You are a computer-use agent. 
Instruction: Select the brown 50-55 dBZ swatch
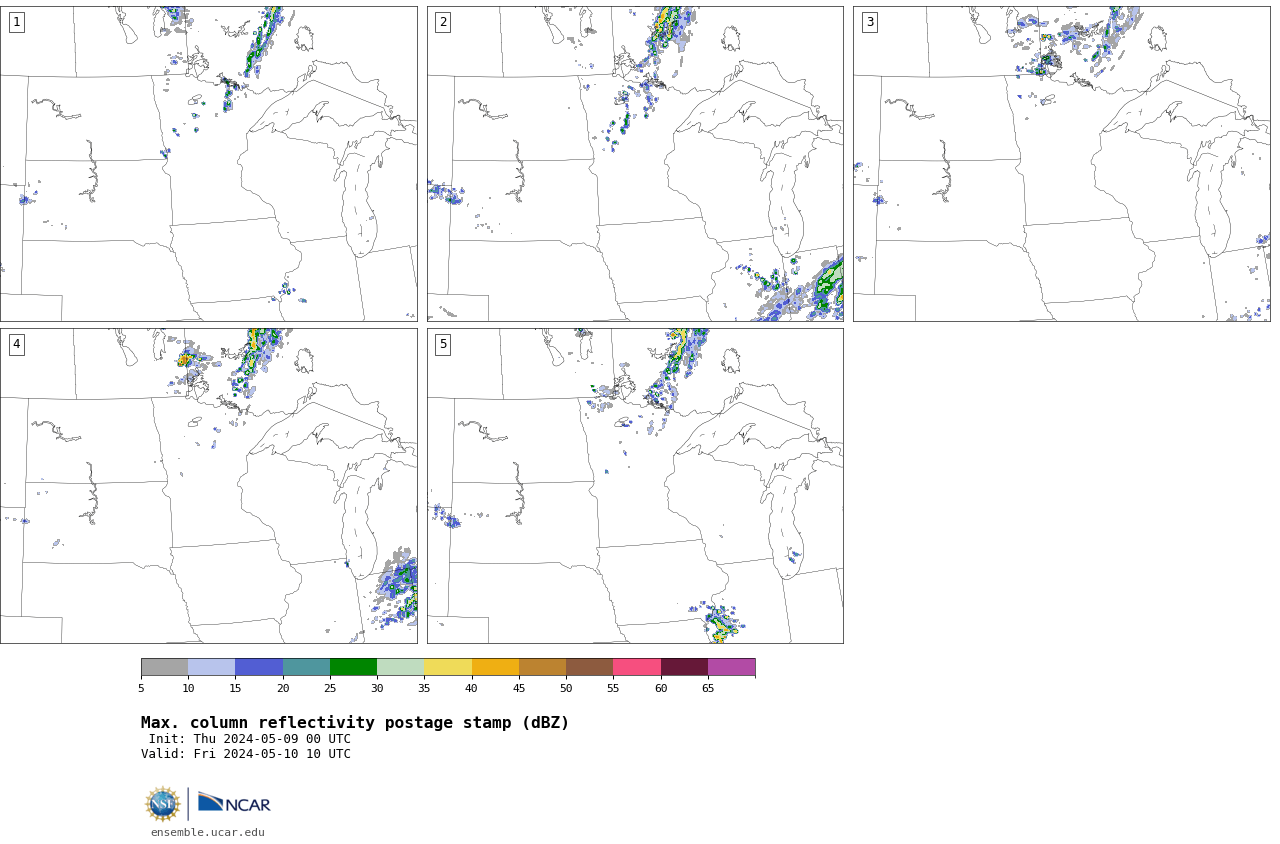589,667
